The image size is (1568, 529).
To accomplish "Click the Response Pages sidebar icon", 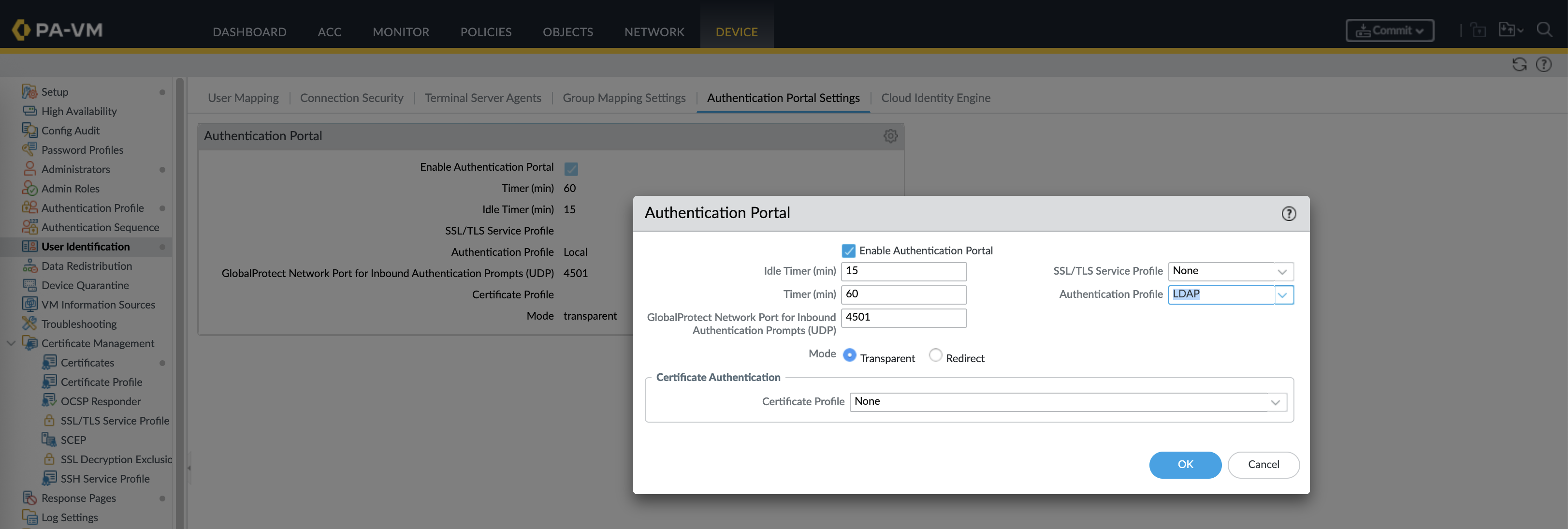I will [29, 498].
